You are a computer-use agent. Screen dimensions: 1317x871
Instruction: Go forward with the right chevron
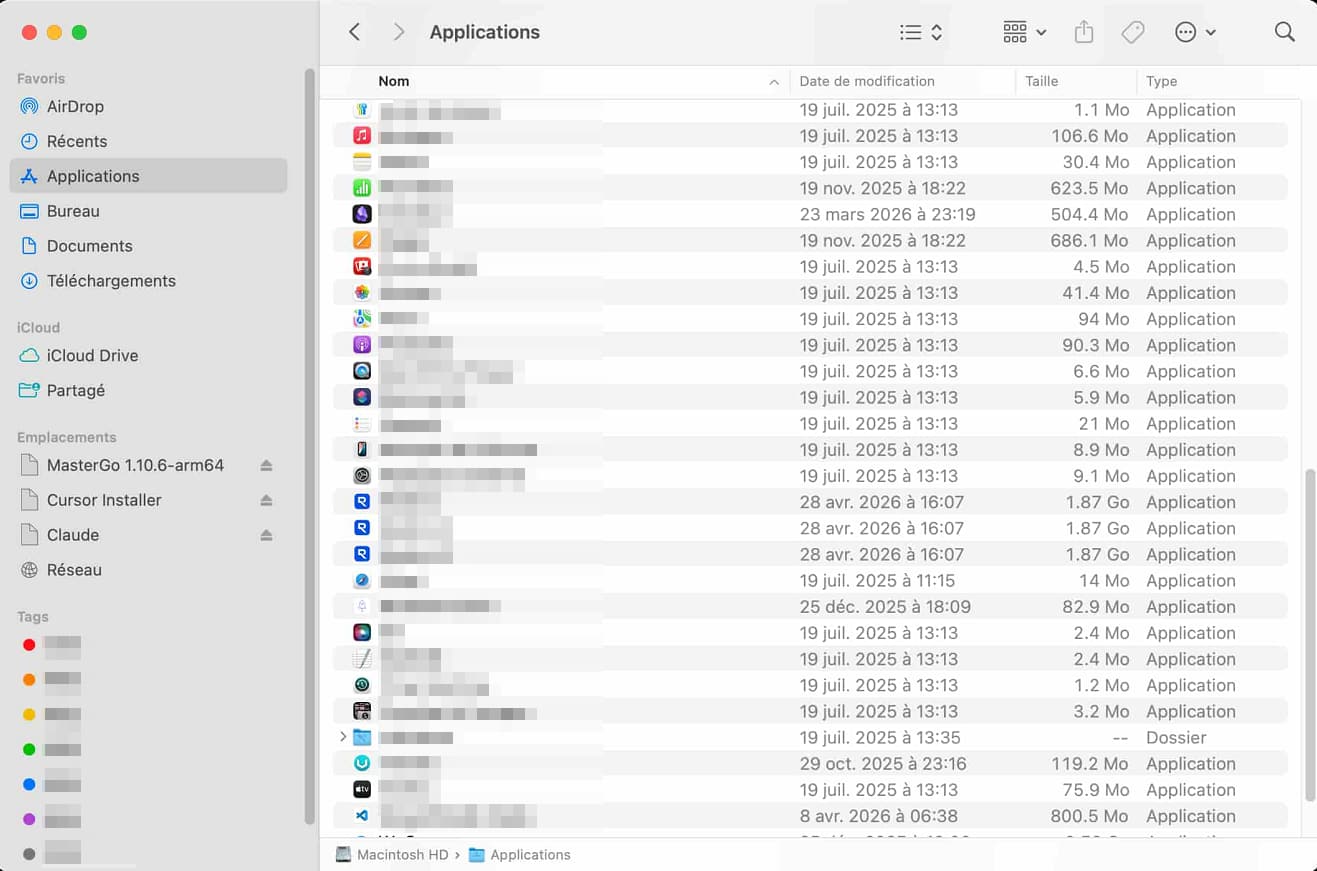[399, 32]
